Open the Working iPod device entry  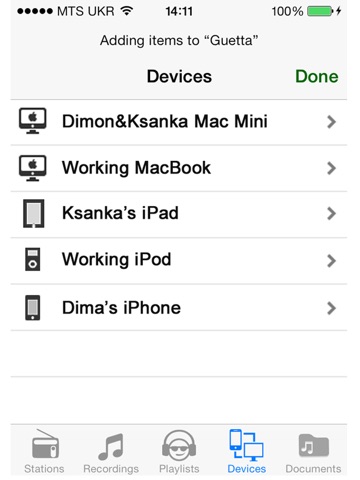pyautogui.click(x=179, y=261)
